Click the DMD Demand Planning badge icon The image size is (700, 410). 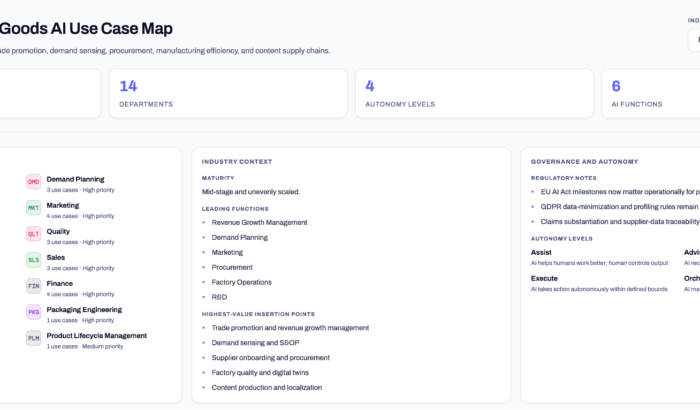34,182
